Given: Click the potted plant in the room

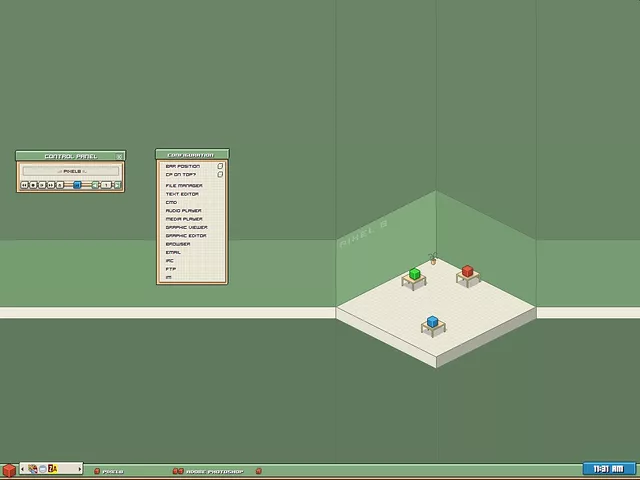Looking at the screenshot, I should point(433,260).
